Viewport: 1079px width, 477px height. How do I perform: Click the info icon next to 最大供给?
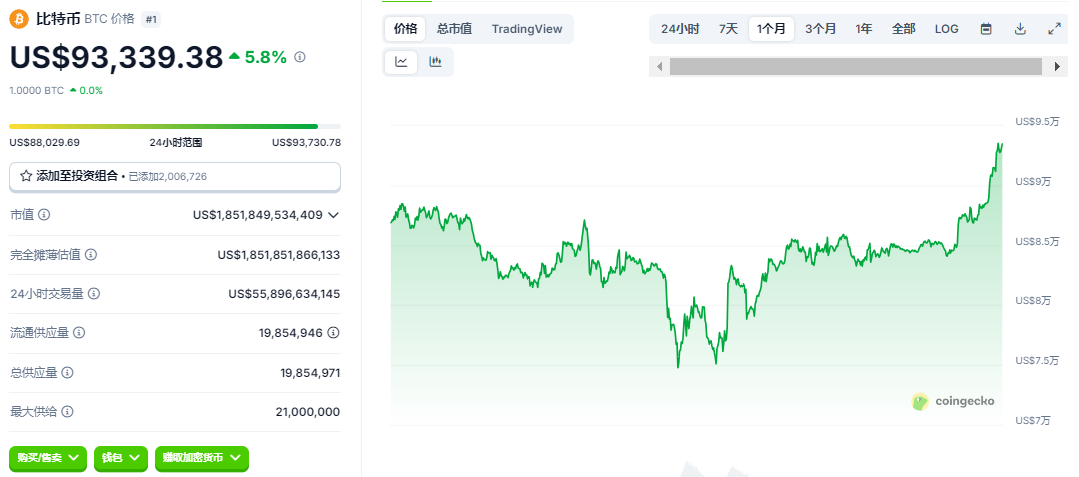pyautogui.click(x=67, y=412)
